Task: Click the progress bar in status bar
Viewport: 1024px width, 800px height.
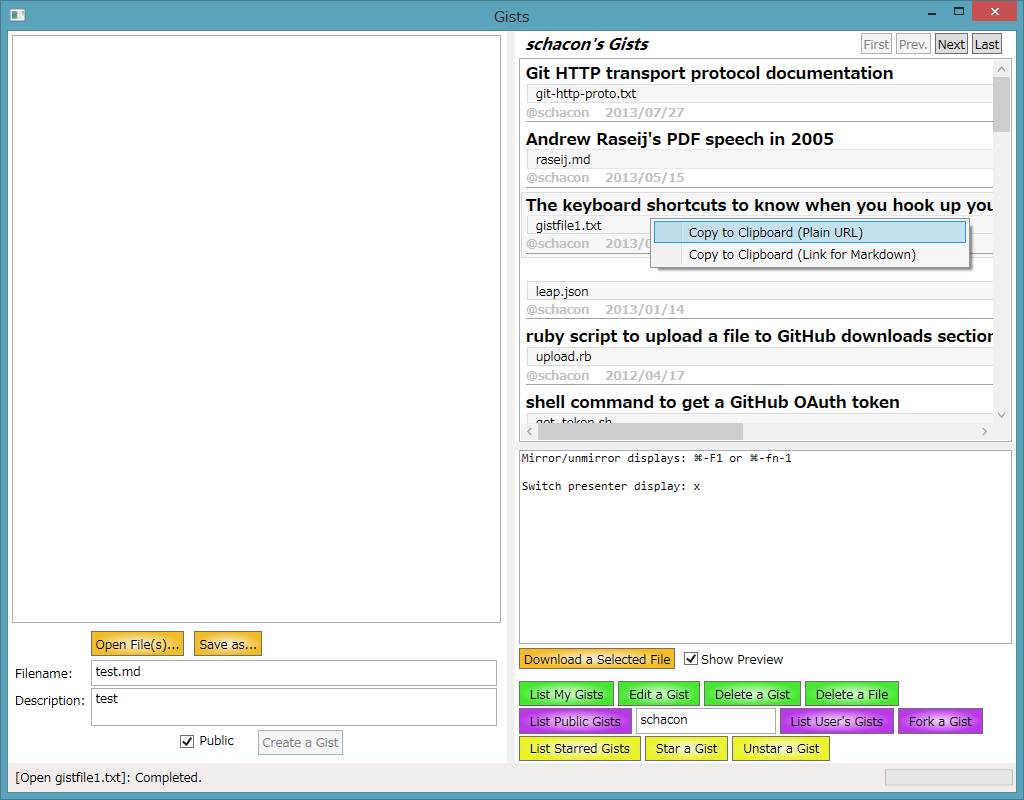Action: pyautogui.click(x=948, y=776)
